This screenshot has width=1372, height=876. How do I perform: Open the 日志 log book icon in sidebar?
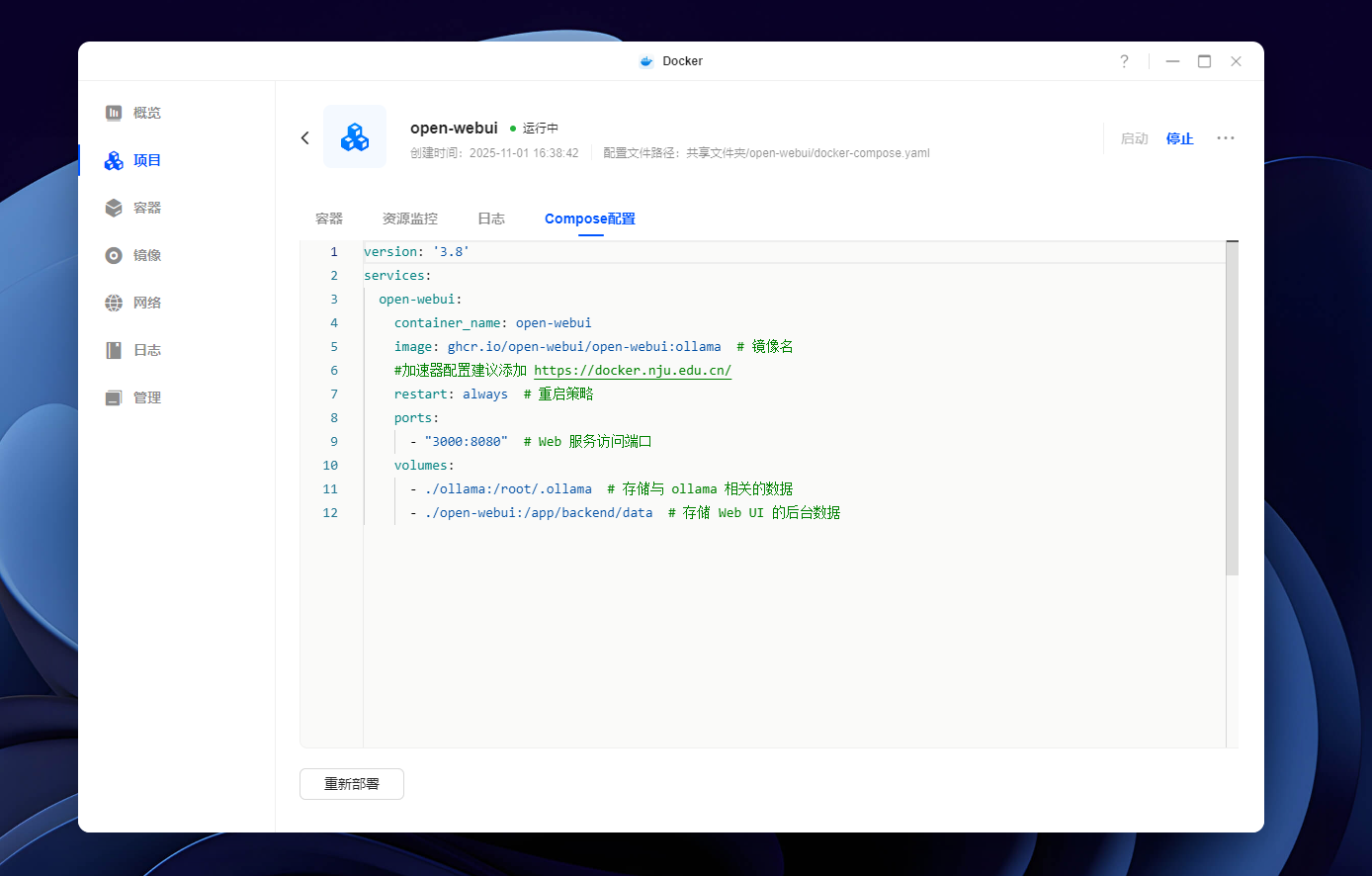[114, 350]
